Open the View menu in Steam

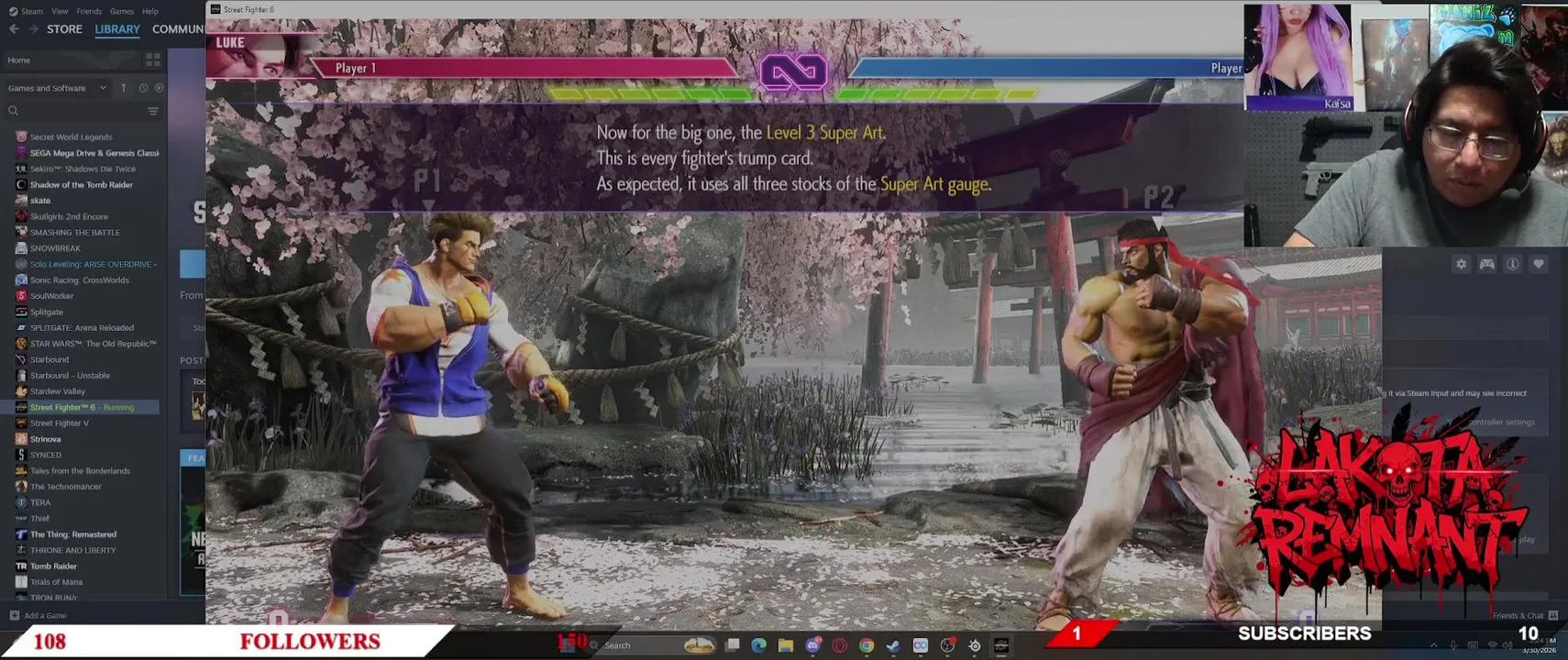(x=60, y=11)
